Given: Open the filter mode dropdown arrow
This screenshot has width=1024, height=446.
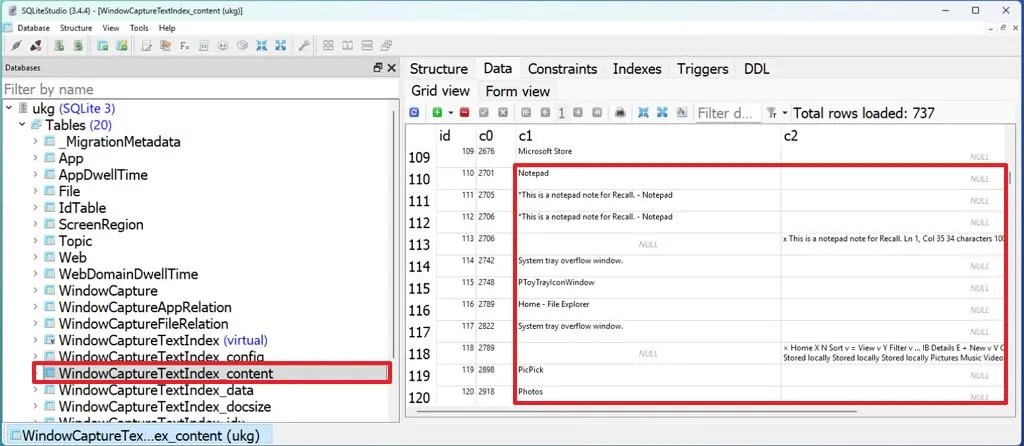Looking at the screenshot, I should click(x=785, y=113).
